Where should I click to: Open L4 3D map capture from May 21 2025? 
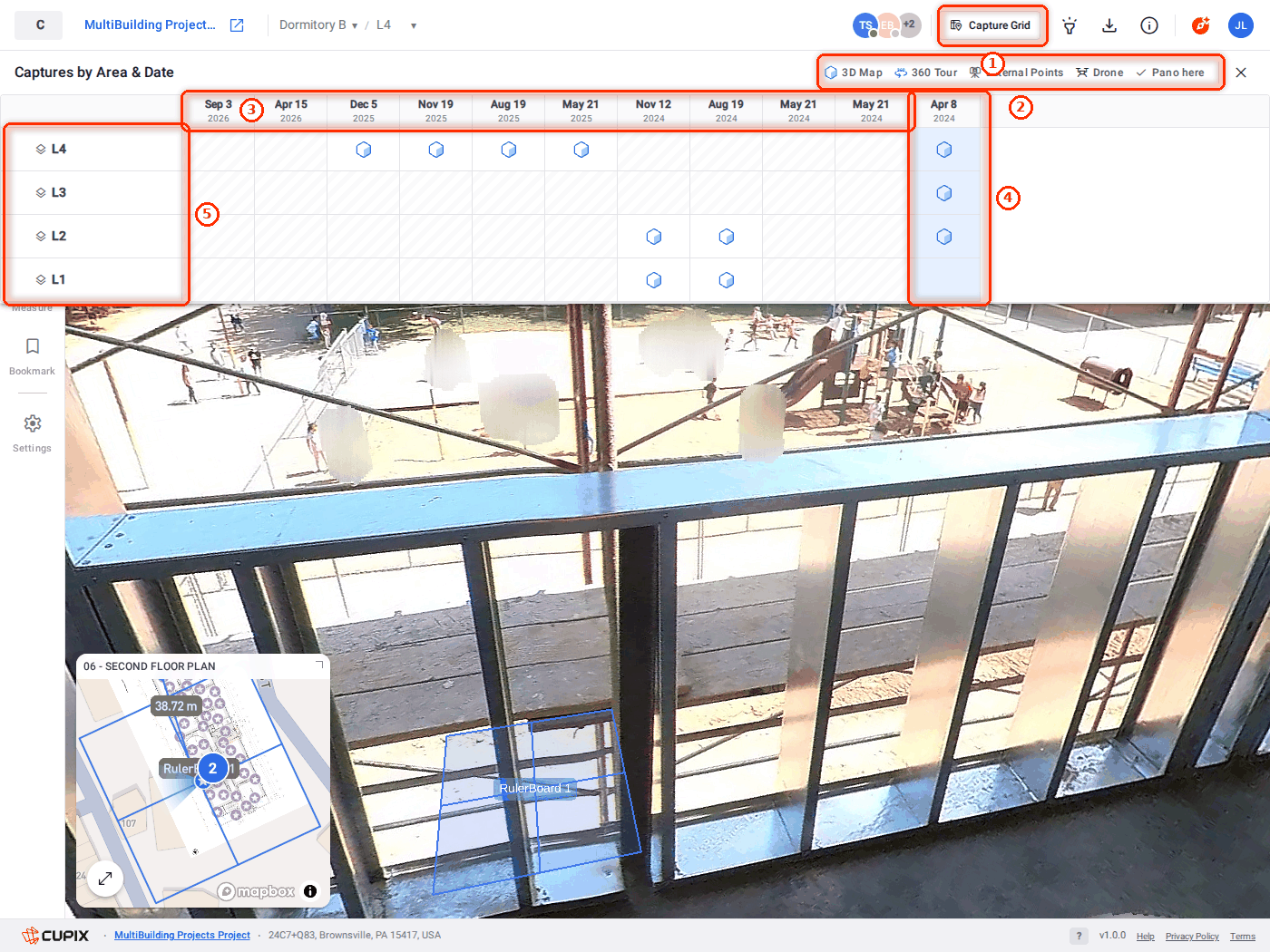coord(581,150)
